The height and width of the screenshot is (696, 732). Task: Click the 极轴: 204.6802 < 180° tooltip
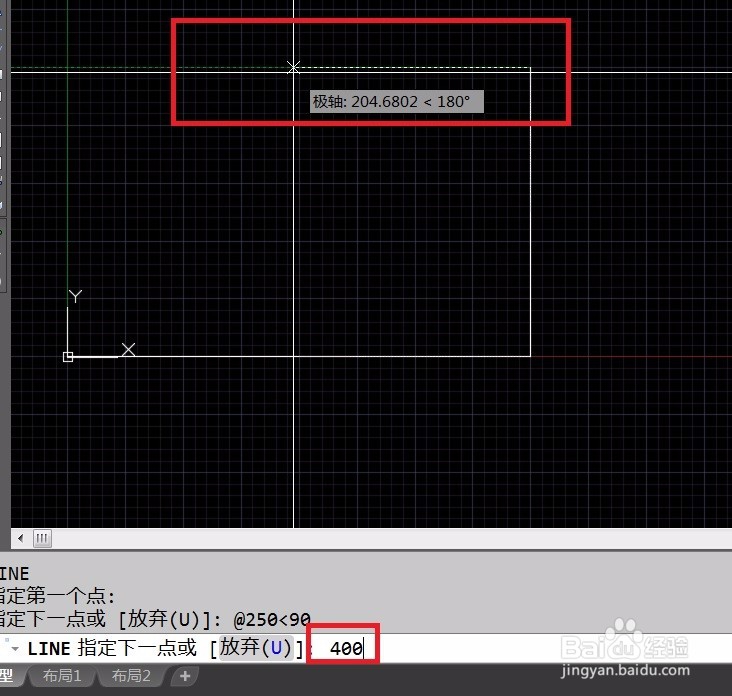point(397,101)
